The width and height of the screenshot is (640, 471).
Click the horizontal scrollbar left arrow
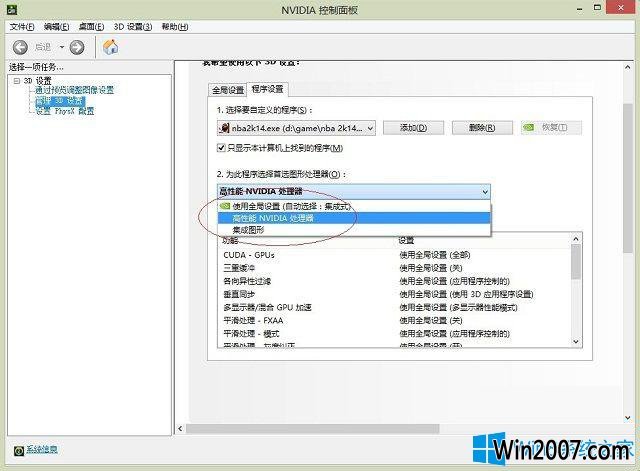[180, 428]
